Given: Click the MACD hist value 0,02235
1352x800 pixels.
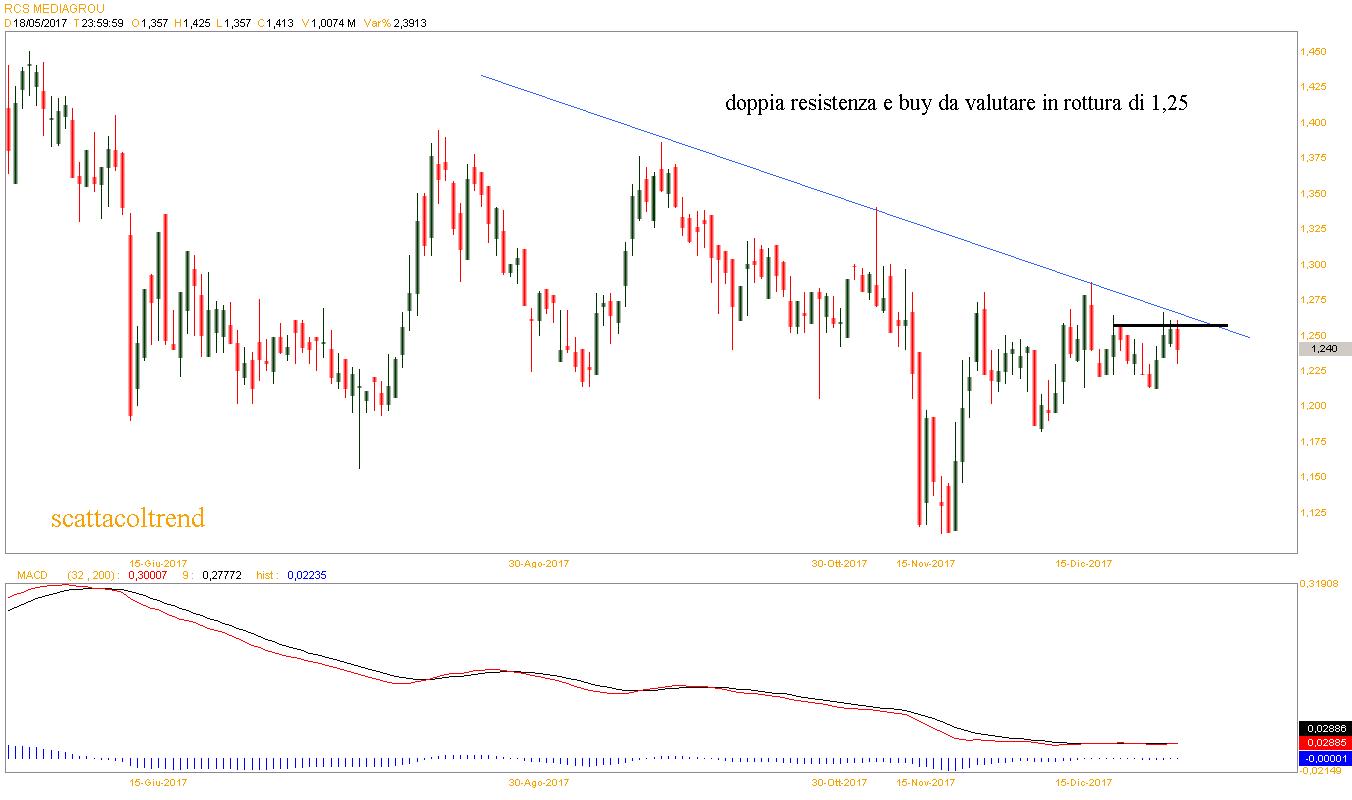Looking at the screenshot, I should click(306, 575).
